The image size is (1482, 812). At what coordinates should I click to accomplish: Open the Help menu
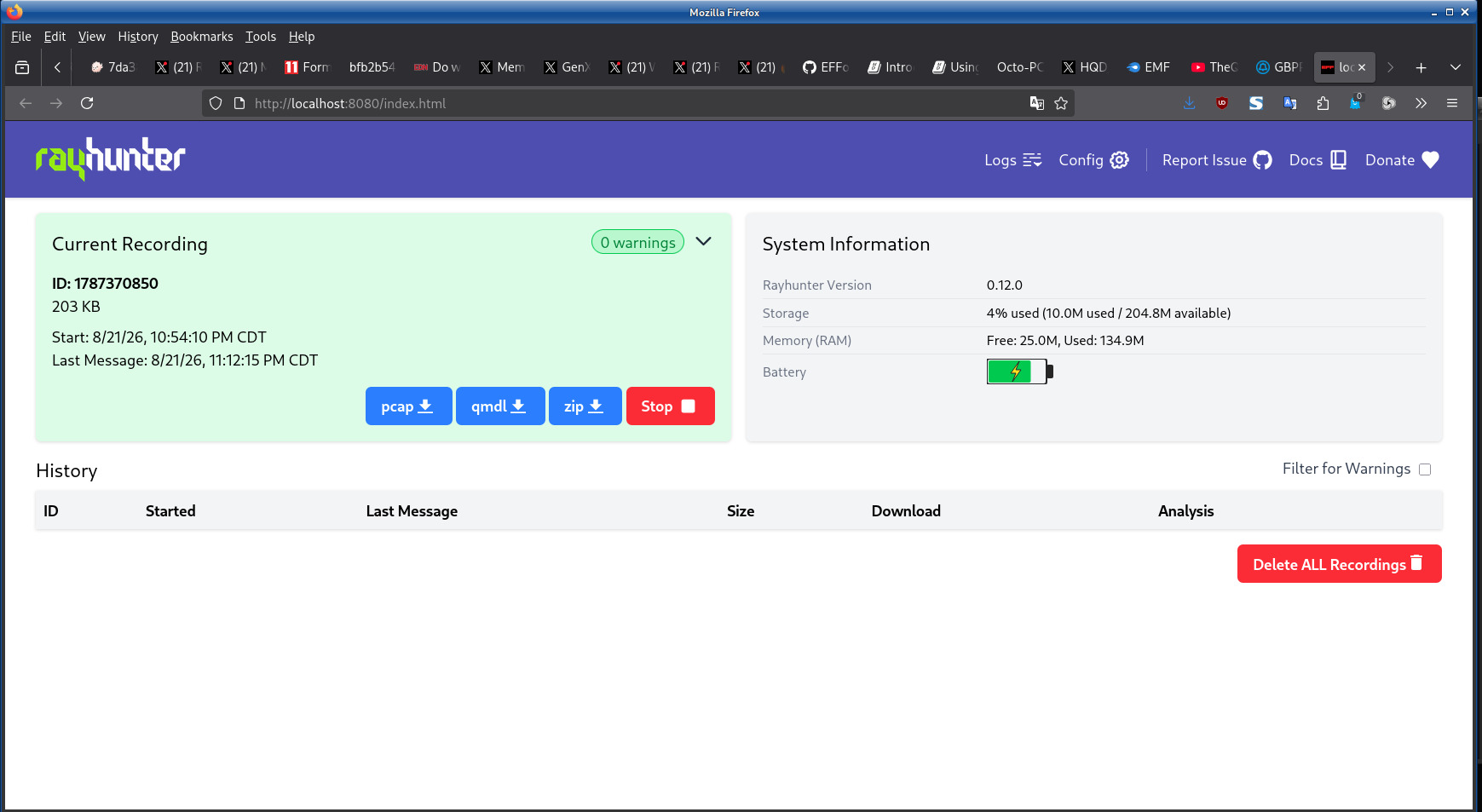point(302,37)
